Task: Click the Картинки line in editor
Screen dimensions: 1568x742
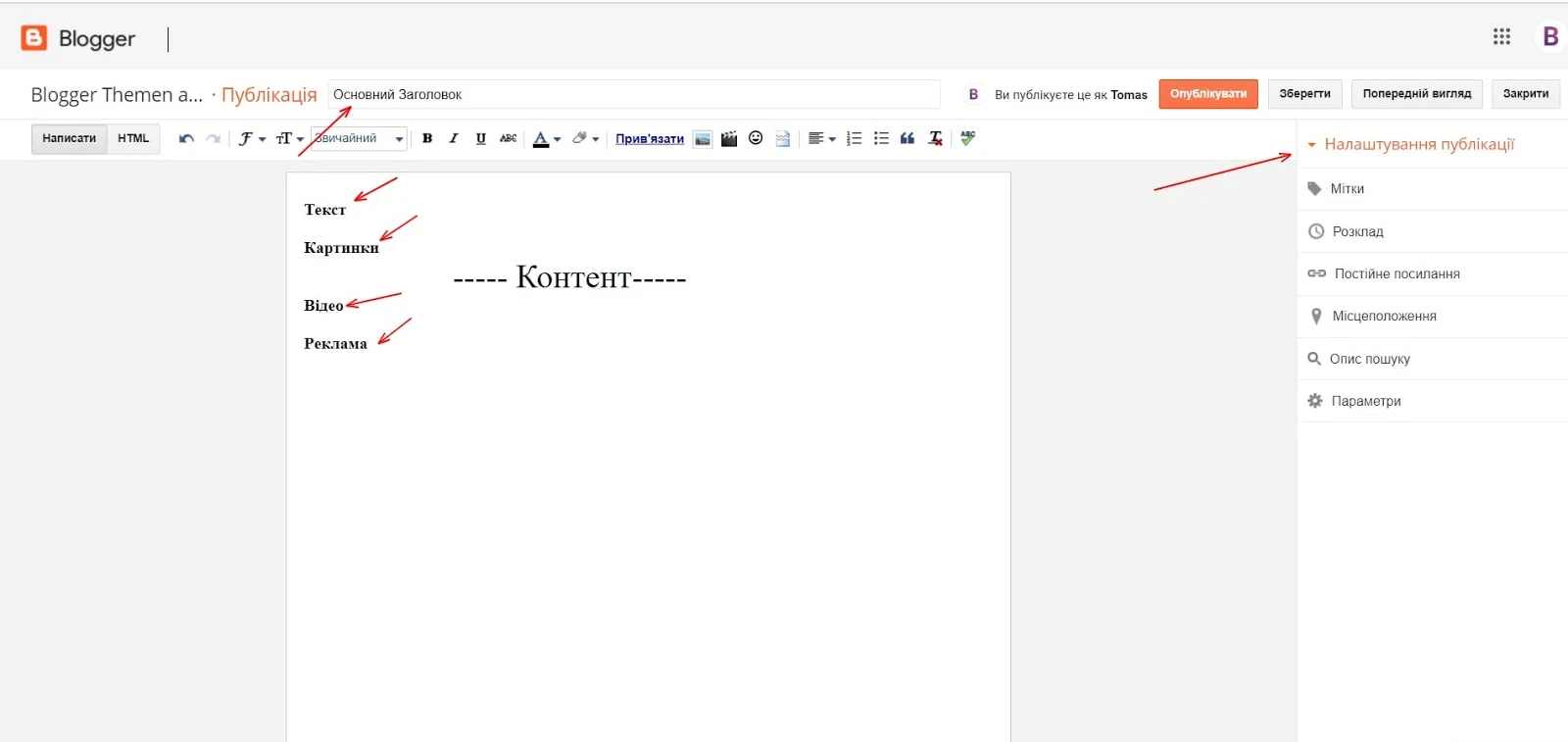Action: click(341, 248)
